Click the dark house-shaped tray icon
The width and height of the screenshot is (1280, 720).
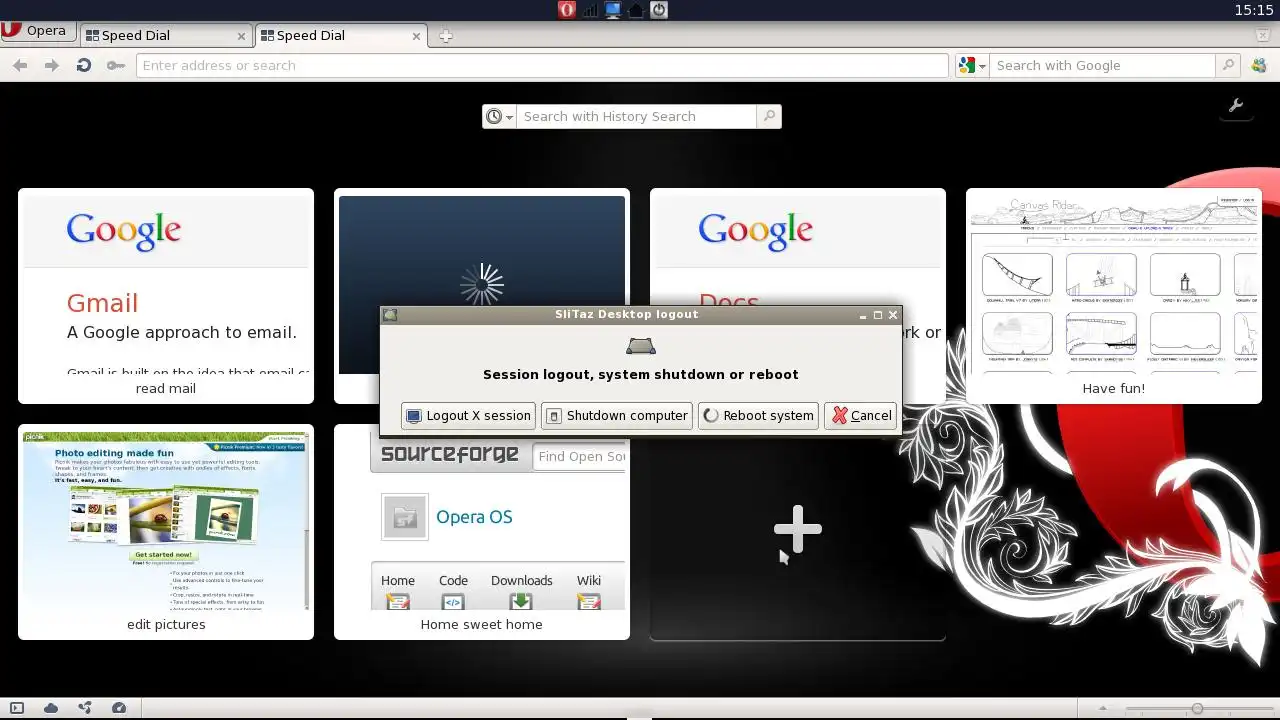(x=636, y=10)
